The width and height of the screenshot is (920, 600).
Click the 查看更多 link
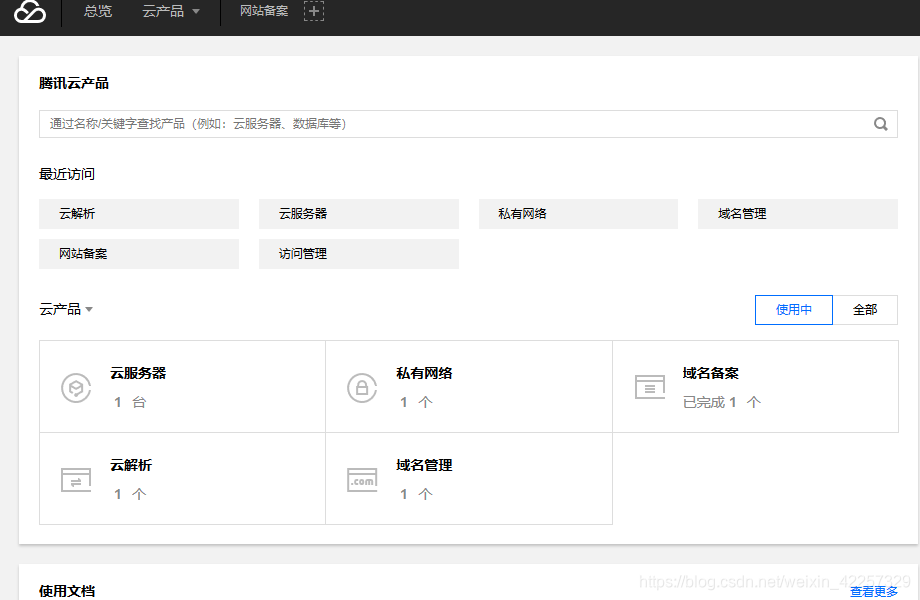click(x=874, y=591)
